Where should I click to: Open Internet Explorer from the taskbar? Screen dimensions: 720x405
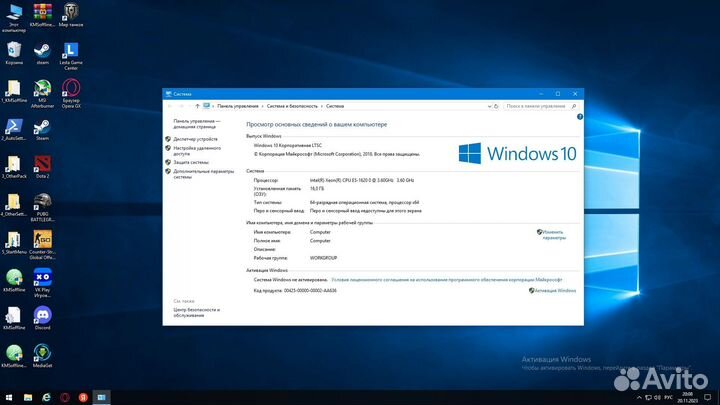pyautogui.click(x=46, y=397)
